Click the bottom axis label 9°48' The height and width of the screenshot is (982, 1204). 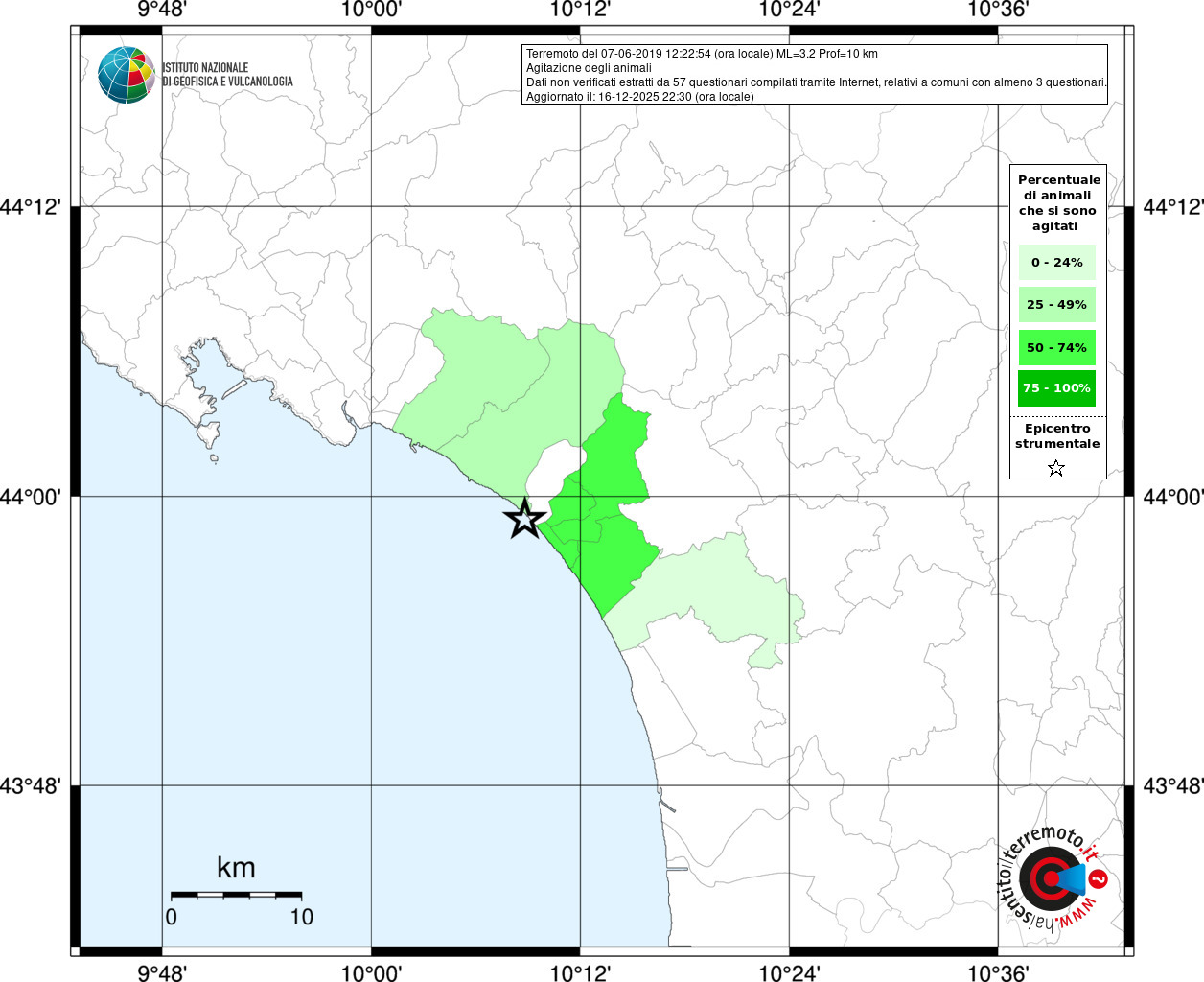pyautogui.click(x=162, y=972)
